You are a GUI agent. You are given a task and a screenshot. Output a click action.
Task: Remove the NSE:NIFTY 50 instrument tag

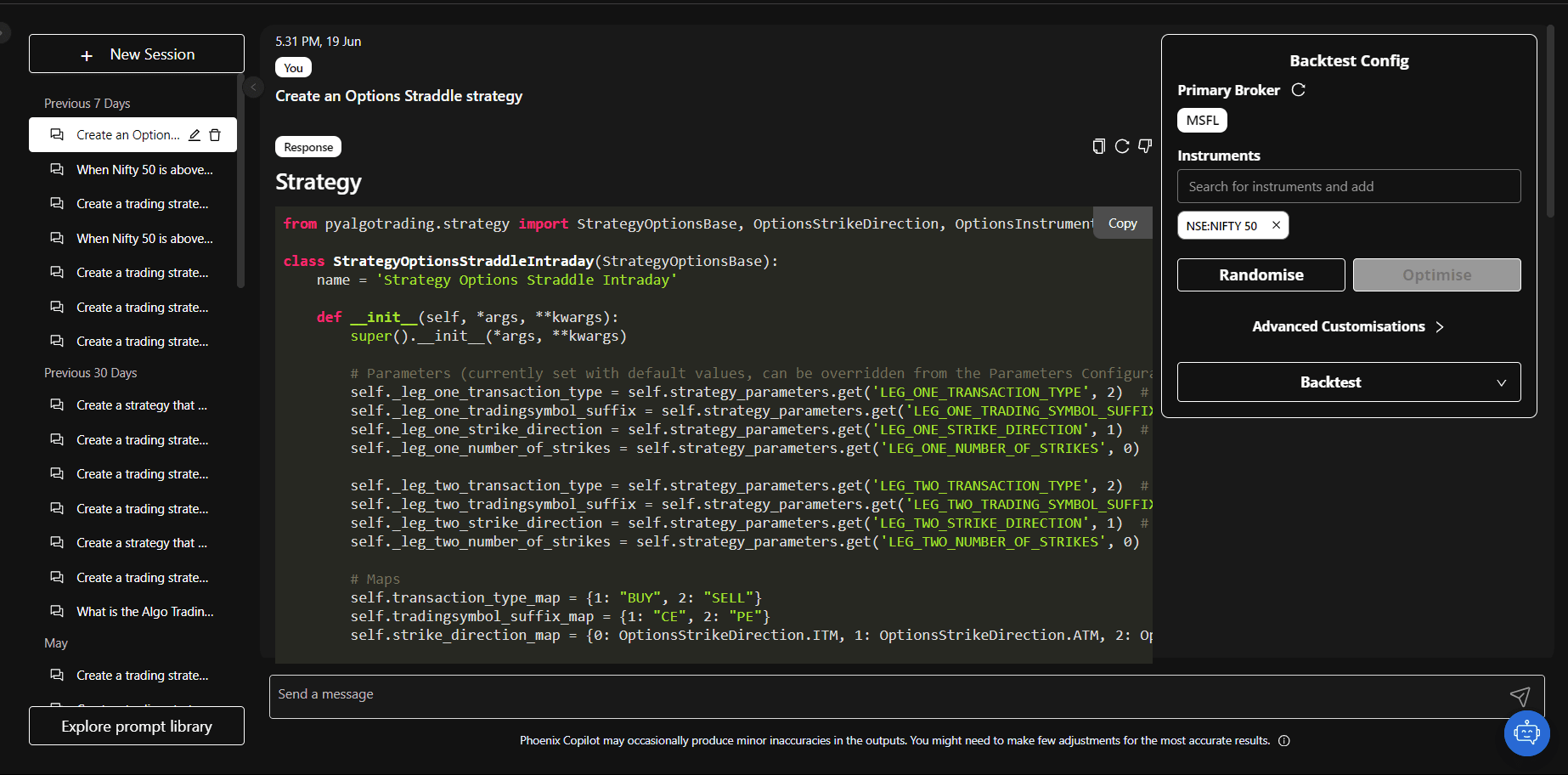pyautogui.click(x=1276, y=225)
